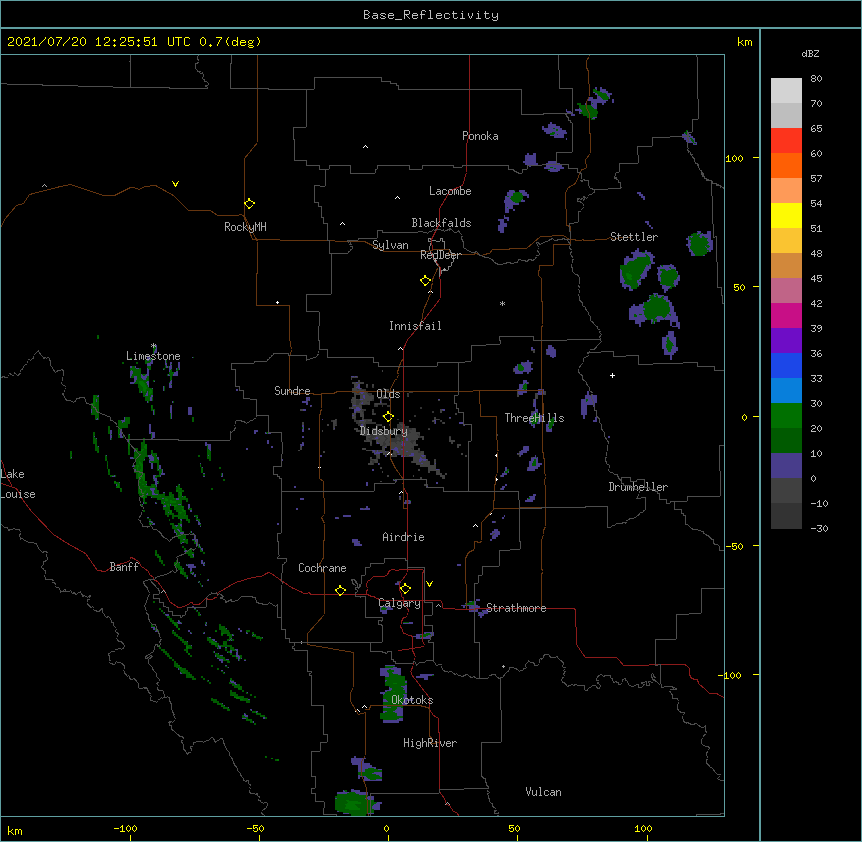Click the Sylvan town label
Screen dimensions: 862x842
click(390, 245)
